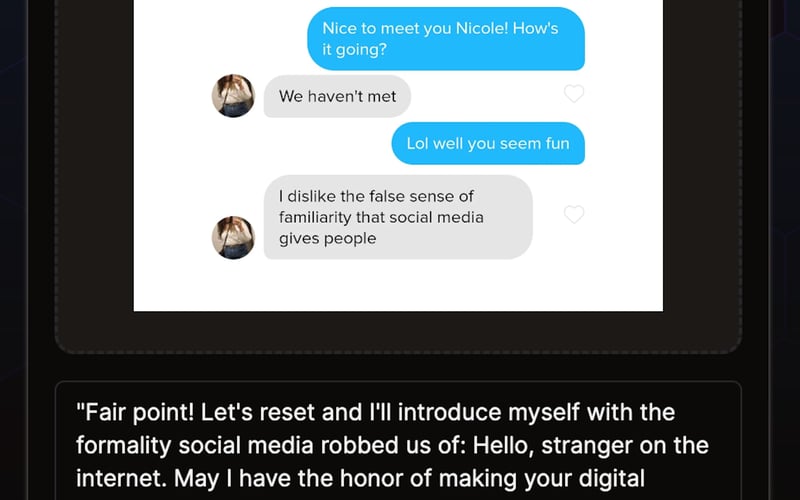Click the grey "We haven't met" bubble
The image size is (800, 500).
point(337,96)
